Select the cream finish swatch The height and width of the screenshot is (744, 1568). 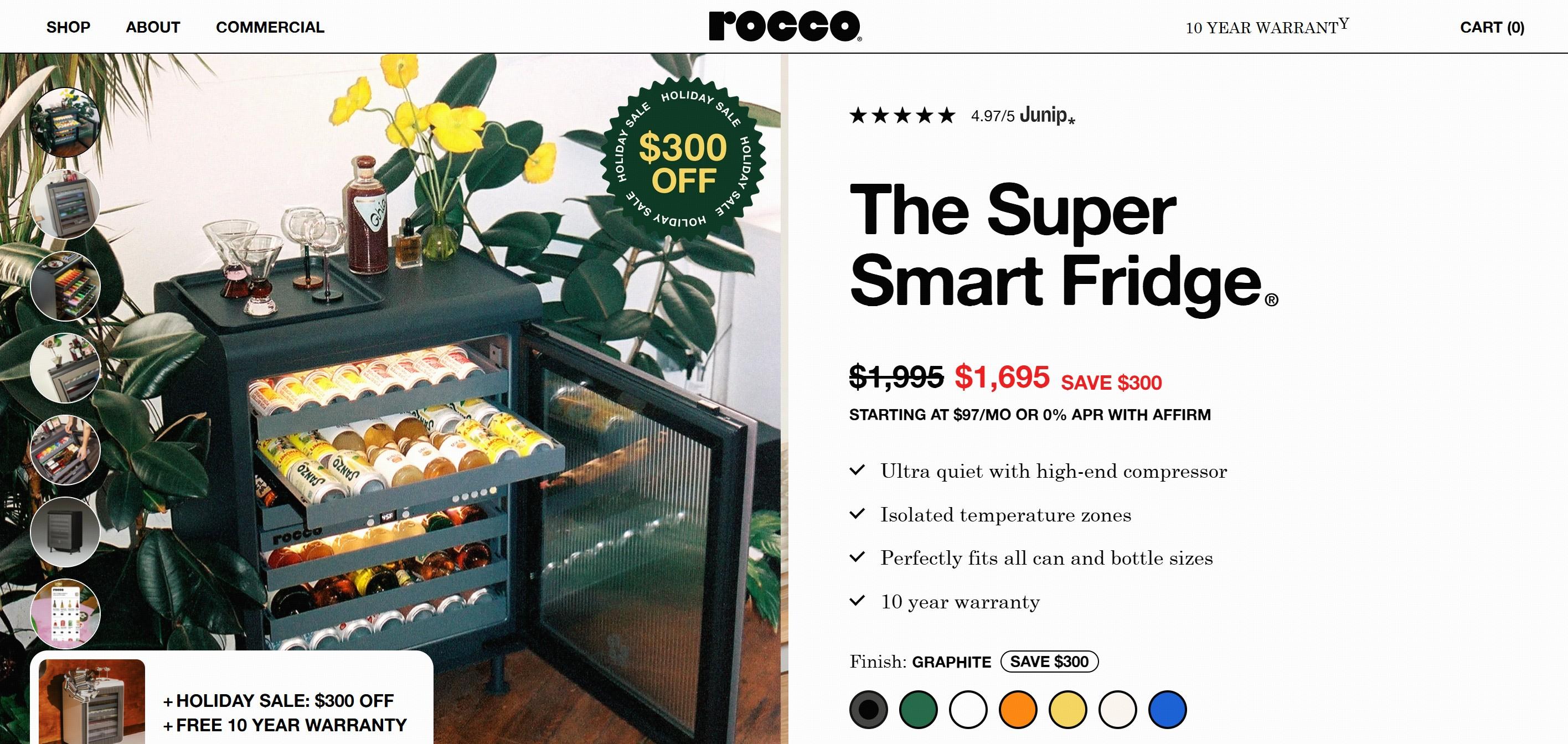tap(1117, 709)
